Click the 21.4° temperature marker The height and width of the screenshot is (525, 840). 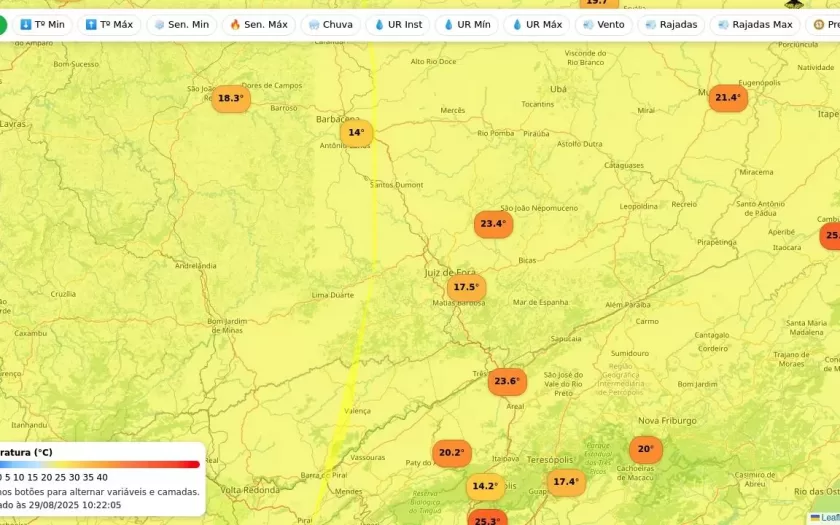[728, 98]
